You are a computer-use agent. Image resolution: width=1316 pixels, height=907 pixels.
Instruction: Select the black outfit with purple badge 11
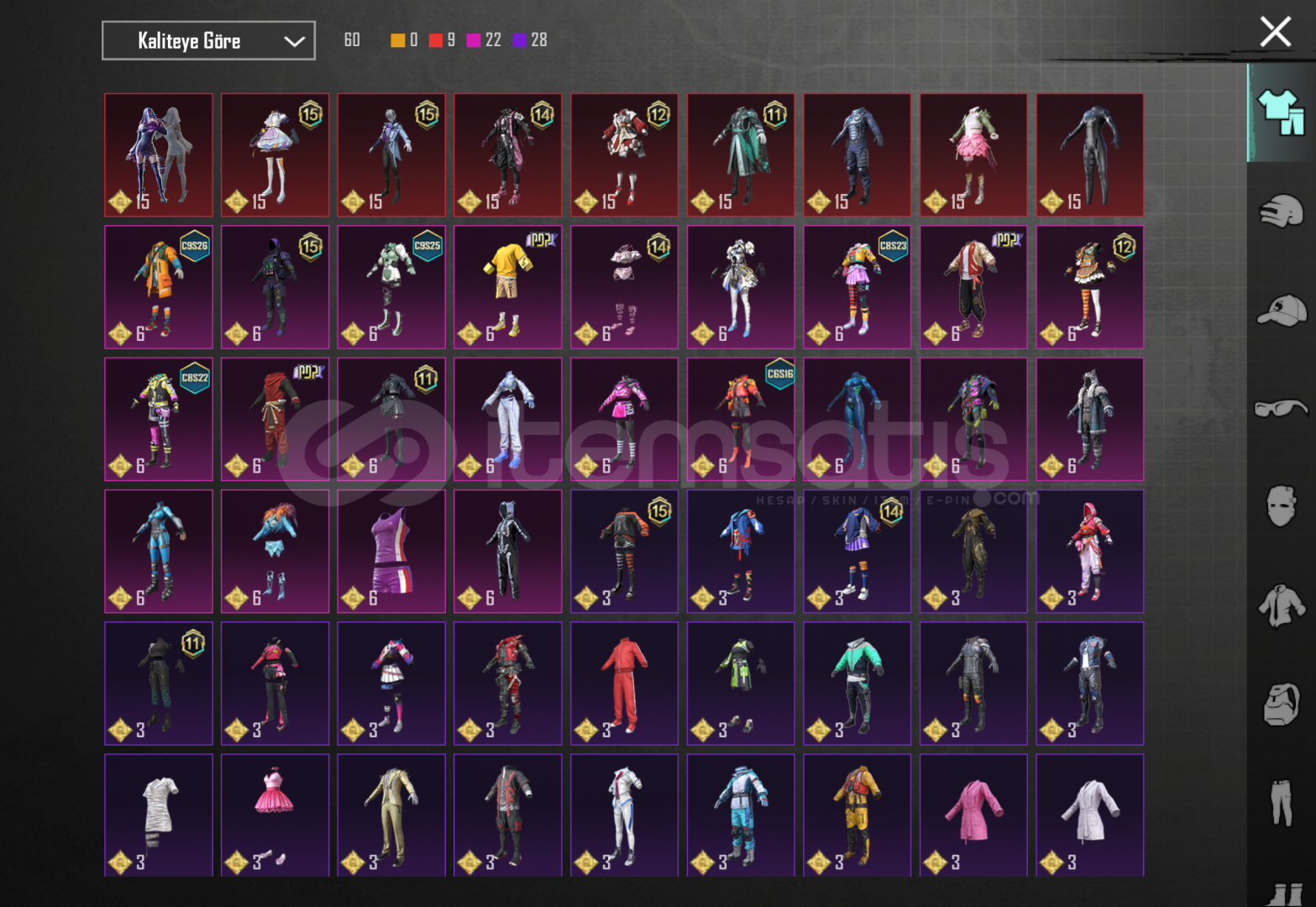click(159, 684)
